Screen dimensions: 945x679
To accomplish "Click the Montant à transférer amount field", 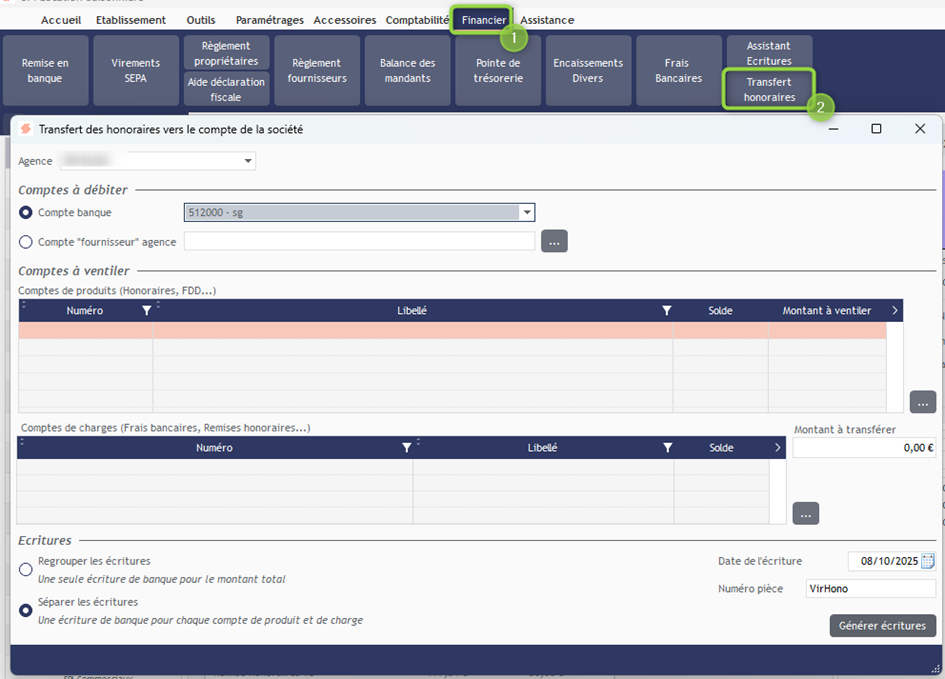I will click(864, 448).
